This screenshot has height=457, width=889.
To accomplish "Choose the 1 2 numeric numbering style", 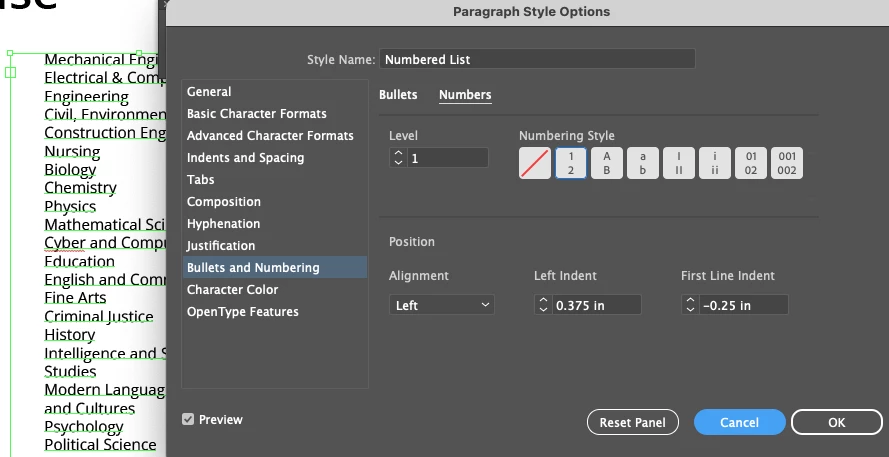I will 571,163.
